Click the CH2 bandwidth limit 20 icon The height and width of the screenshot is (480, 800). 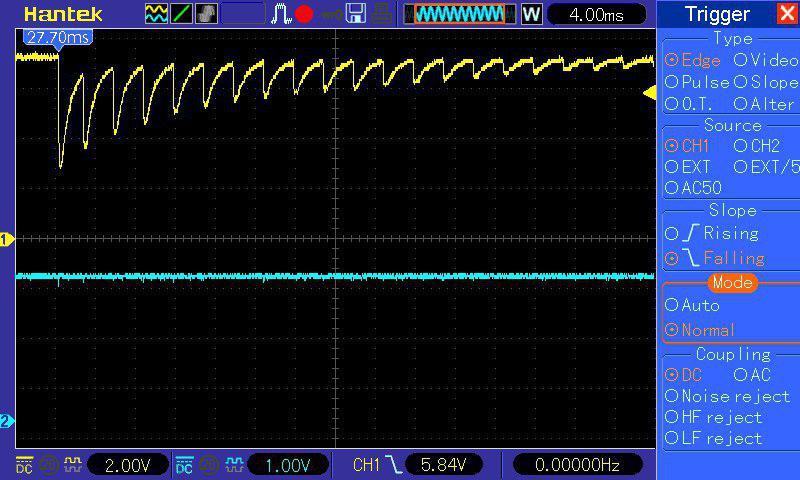click(x=209, y=465)
